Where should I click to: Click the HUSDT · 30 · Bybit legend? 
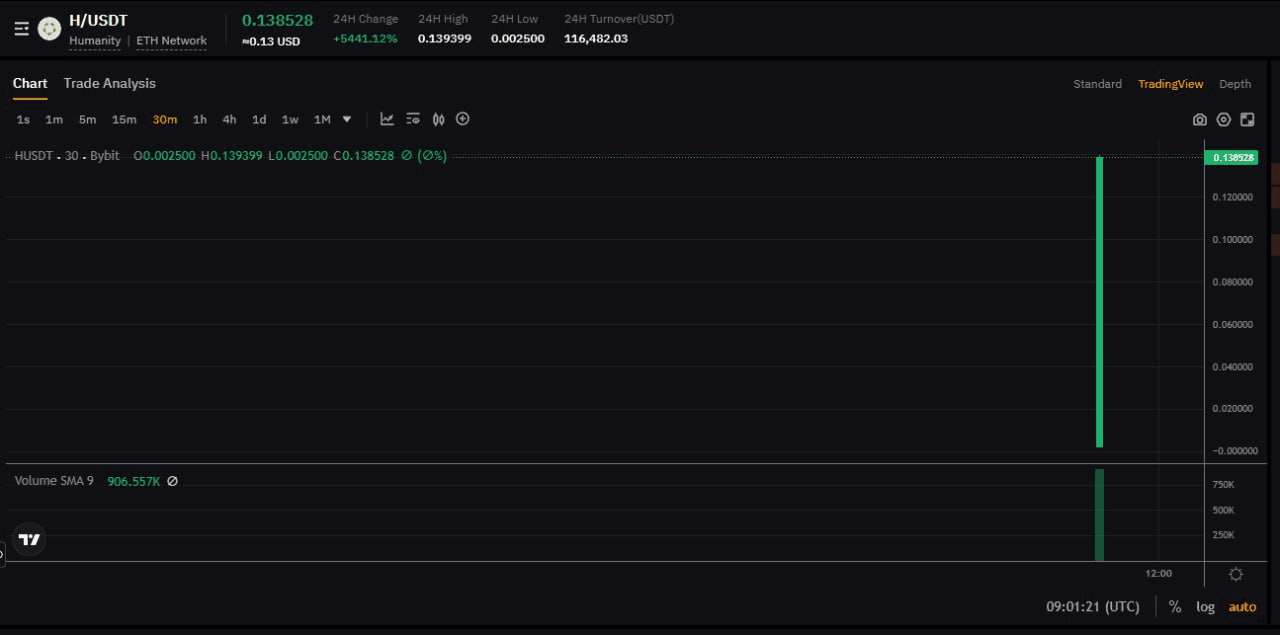click(x=67, y=156)
